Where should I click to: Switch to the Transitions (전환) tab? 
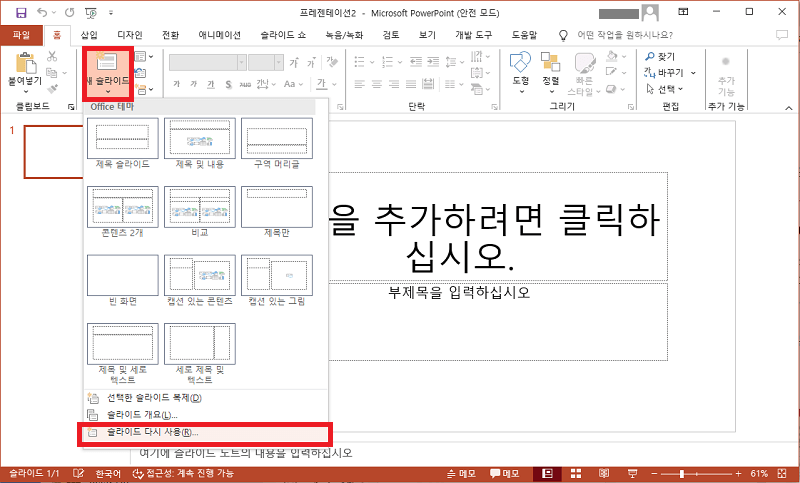[x=170, y=35]
